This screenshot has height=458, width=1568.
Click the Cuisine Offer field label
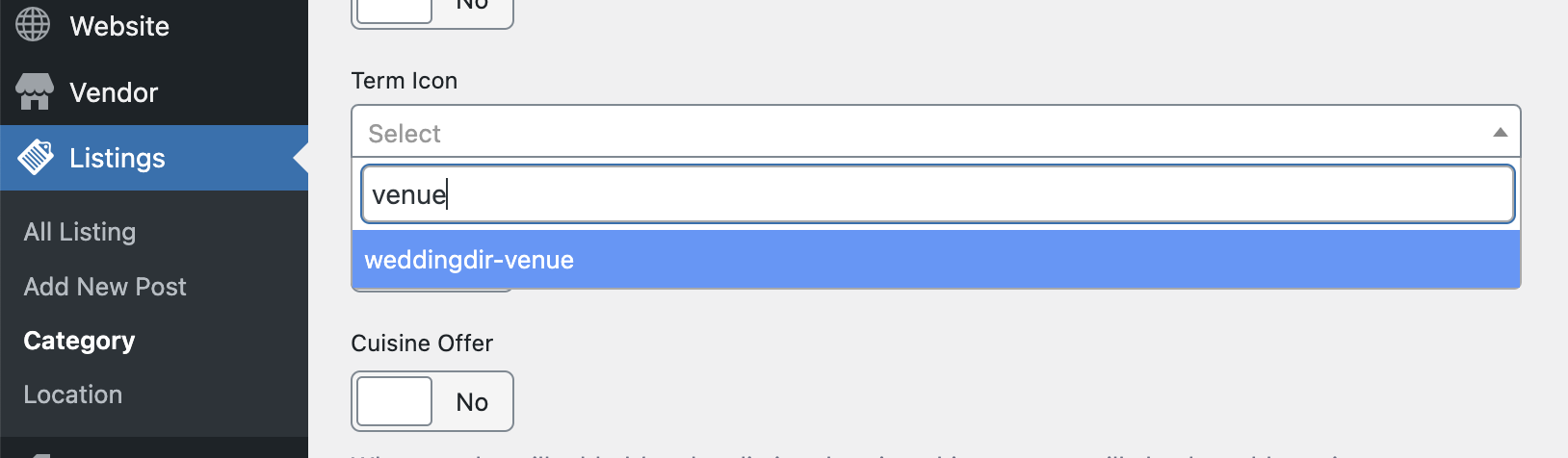tap(422, 343)
